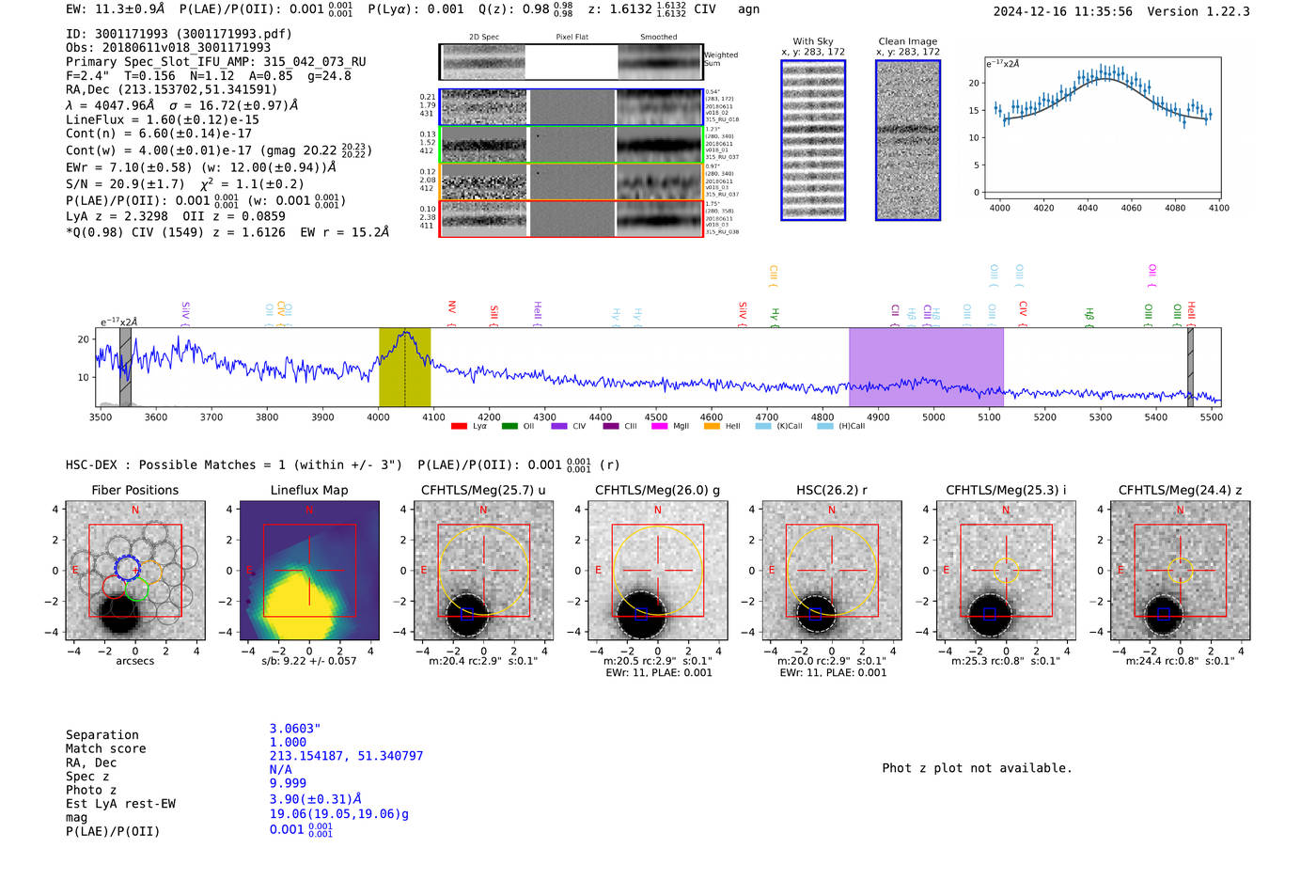Click the dark purple CIII legend swatch
This screenshot has width=1316, height=896.
coord(611,426)
